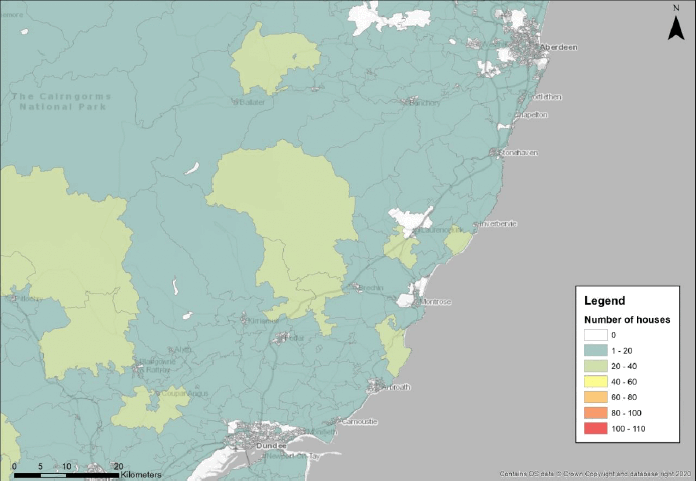Click the Blairgowrie Rattray label
696x481 pixels.
coord(158,365)
